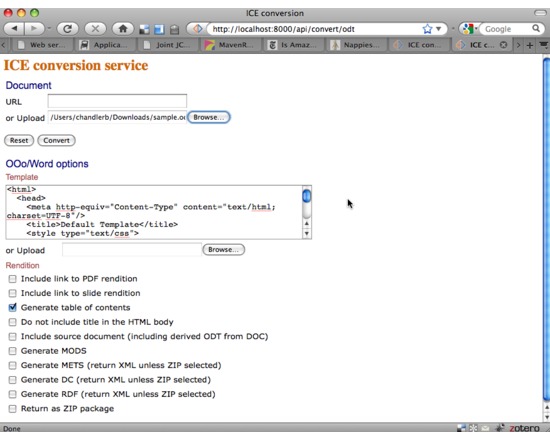
Task: Click the envelope icon in status bar
Action: click(485, 428)
